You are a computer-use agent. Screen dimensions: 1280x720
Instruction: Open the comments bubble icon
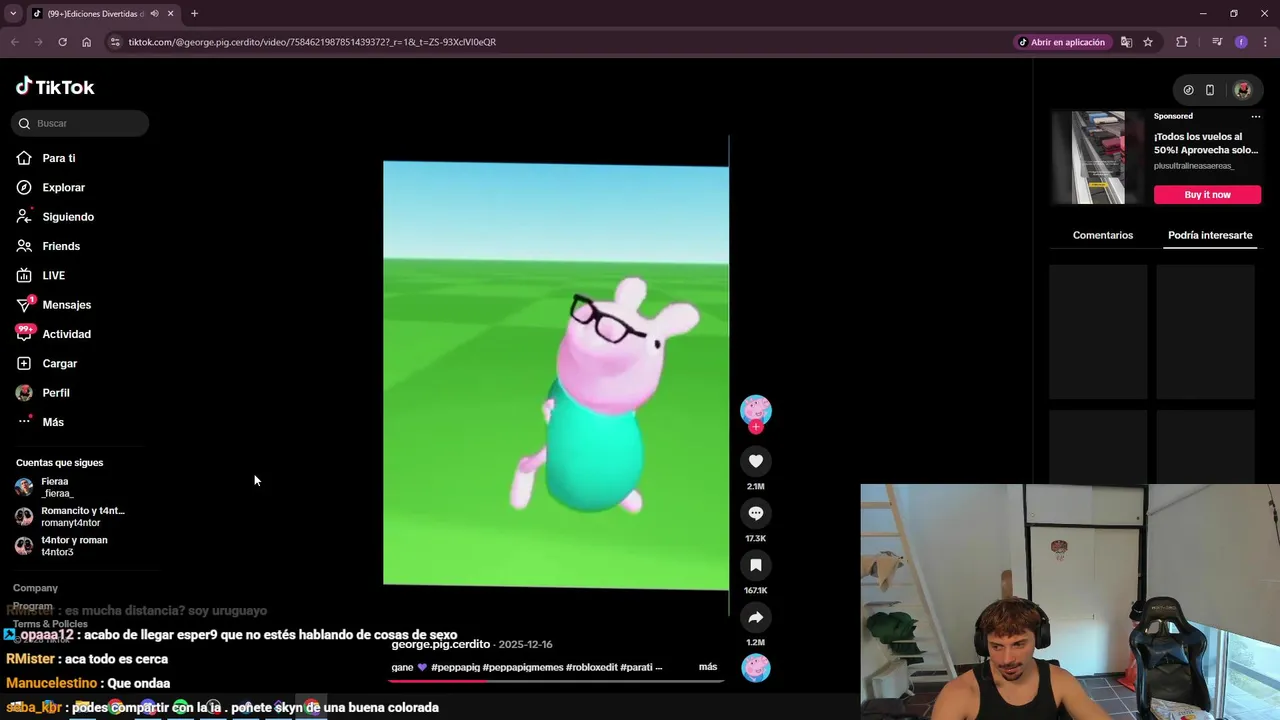coord(756,513)
